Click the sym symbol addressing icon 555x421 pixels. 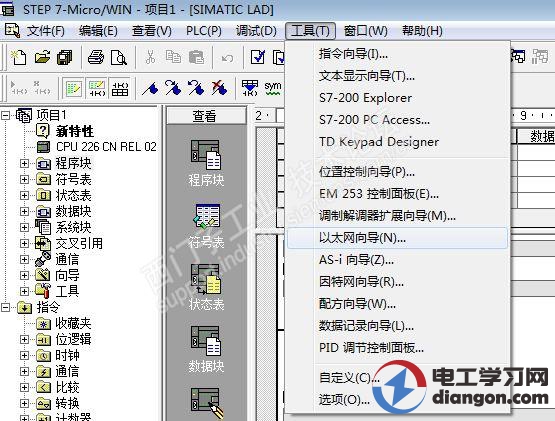click(x=273, y=88)
